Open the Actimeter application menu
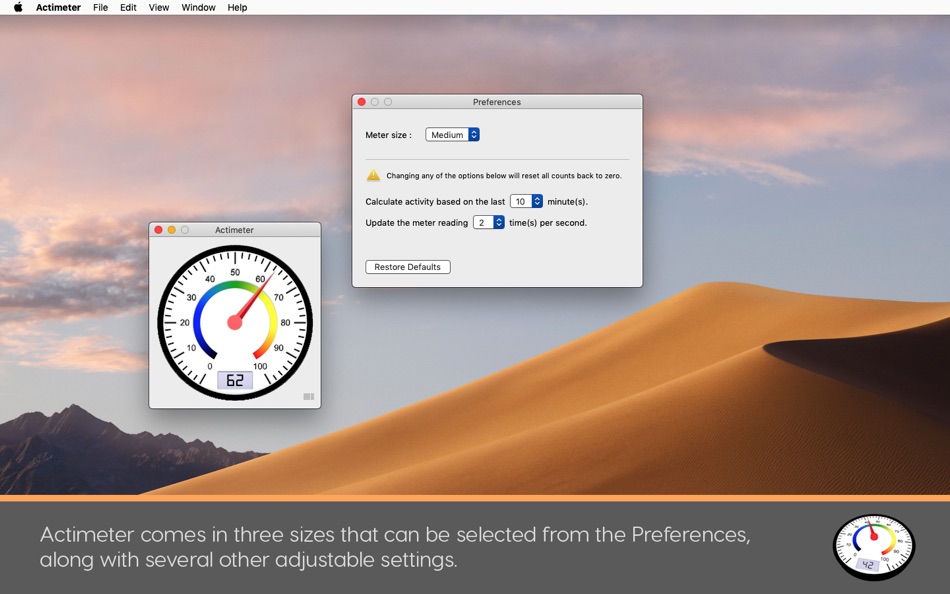This screenshot has width=950, height=594. click(x=58, y=7)
